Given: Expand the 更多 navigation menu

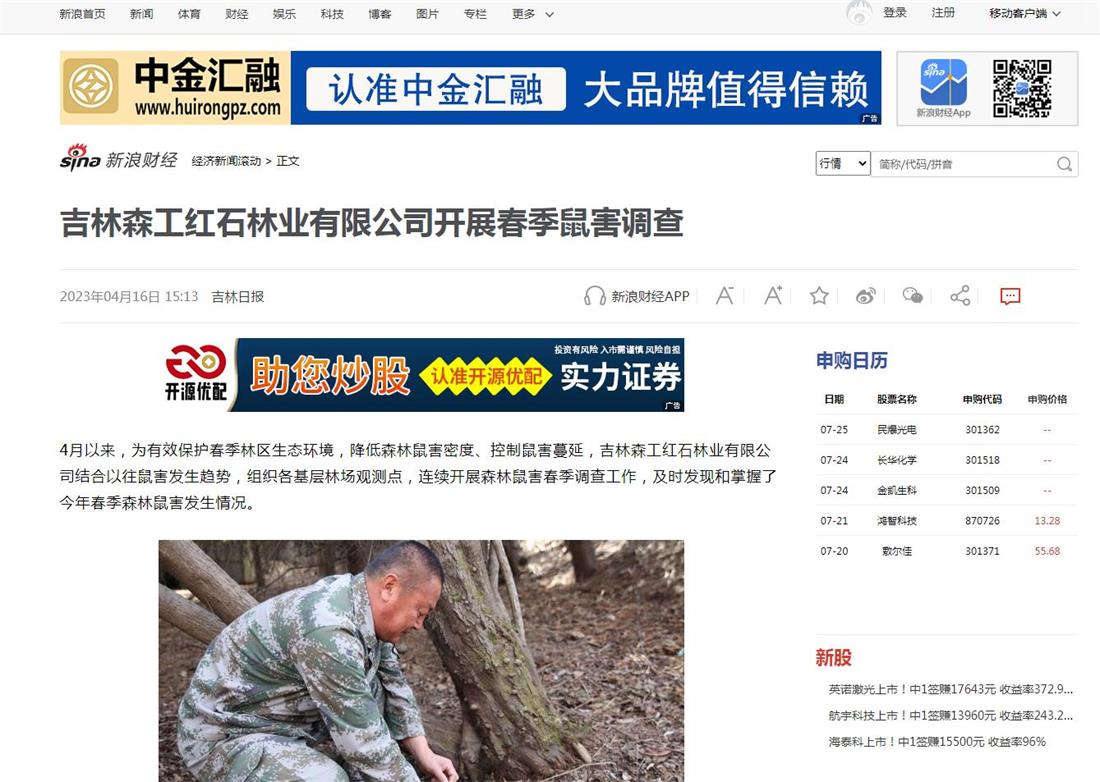Looking at the screenshot, I should point(532,14).
